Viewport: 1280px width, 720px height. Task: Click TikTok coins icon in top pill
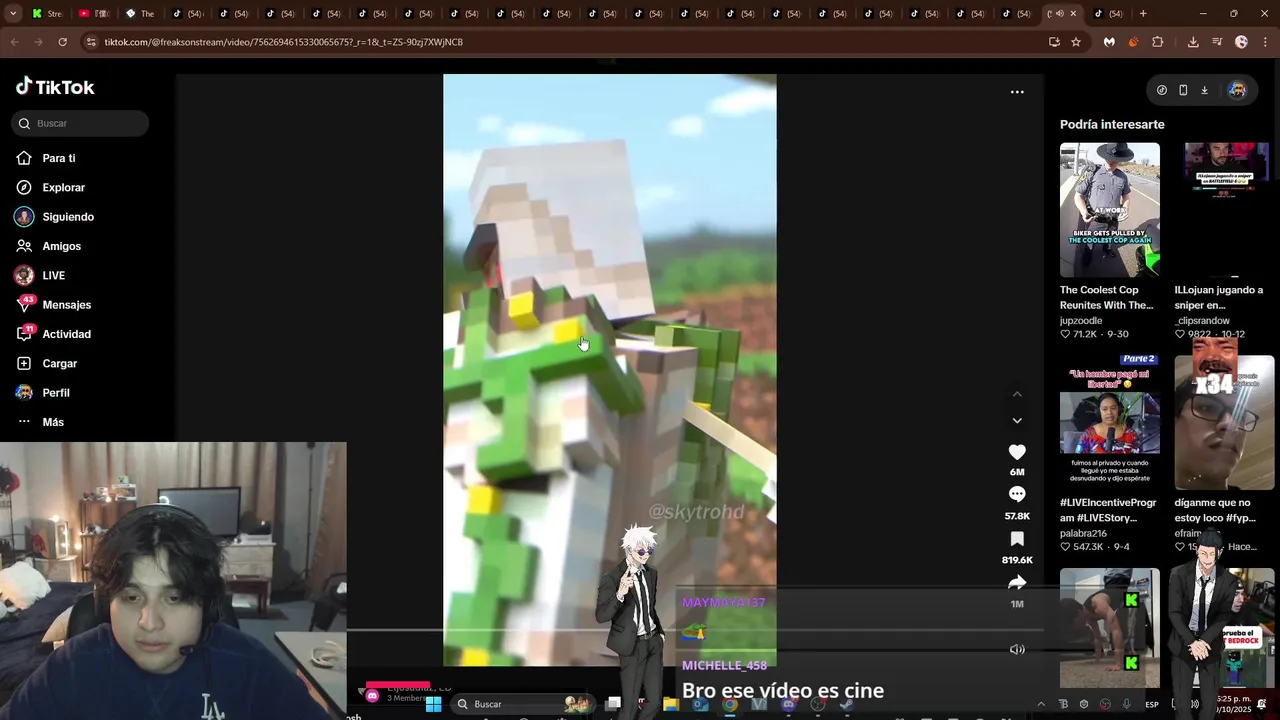[1162, 90]
